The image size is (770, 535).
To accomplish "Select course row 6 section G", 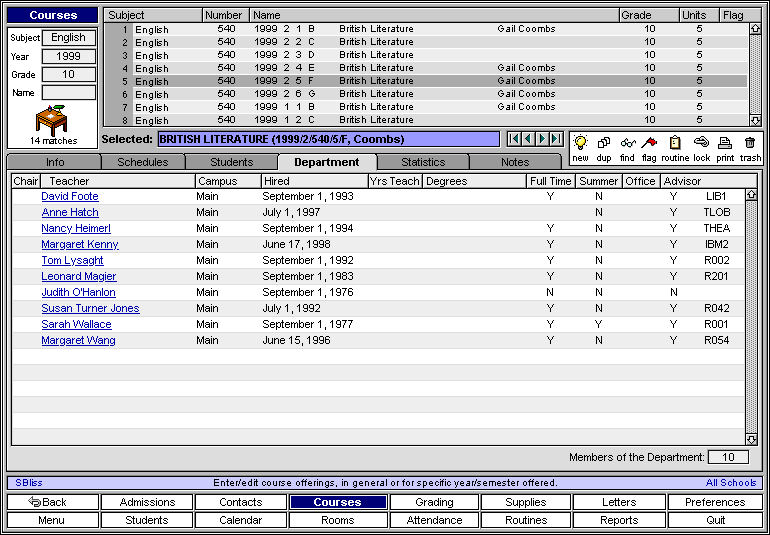I will [x=426, y=94].
